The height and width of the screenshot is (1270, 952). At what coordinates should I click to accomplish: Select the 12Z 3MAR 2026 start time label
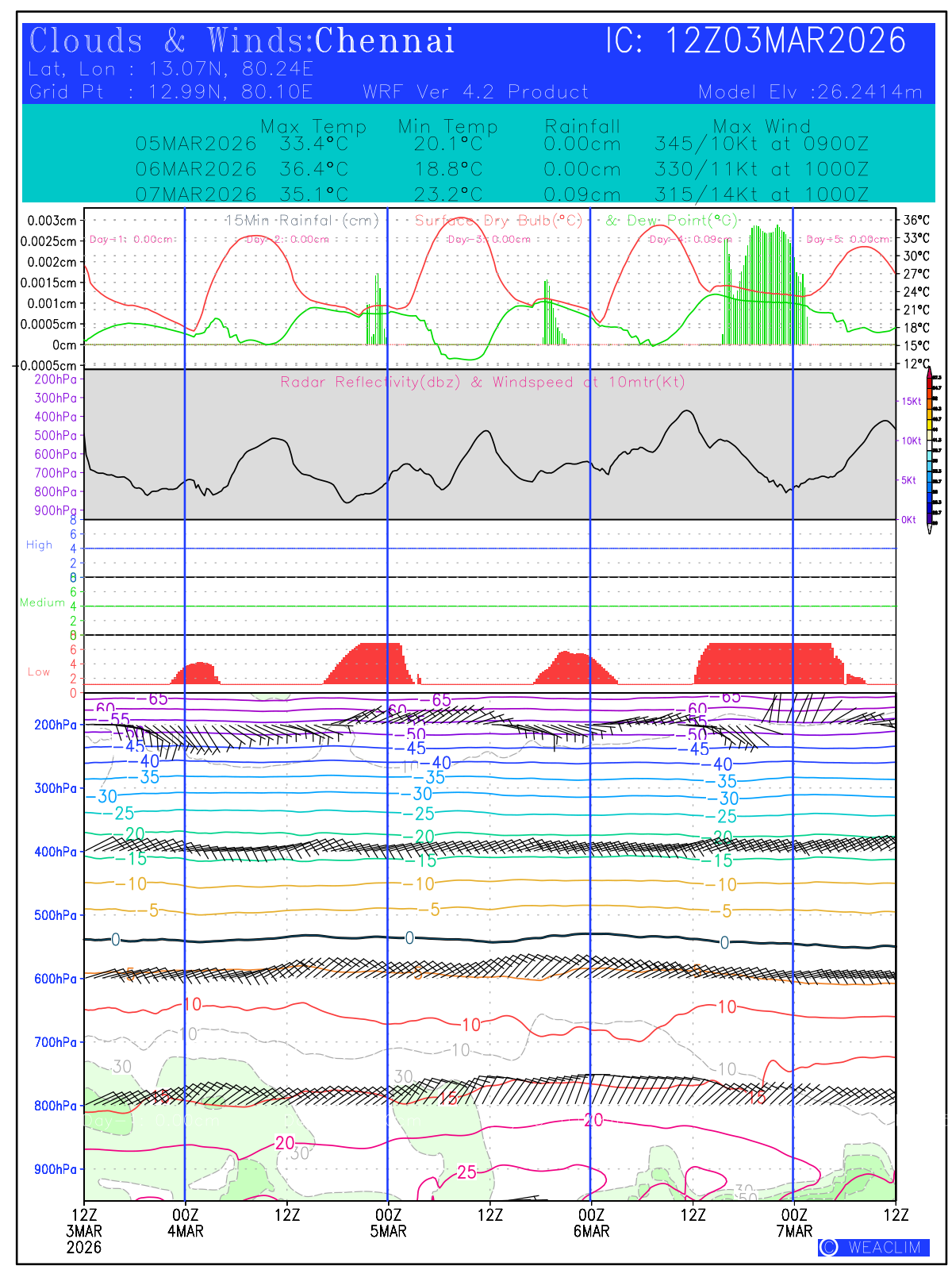click(84, 1231)
